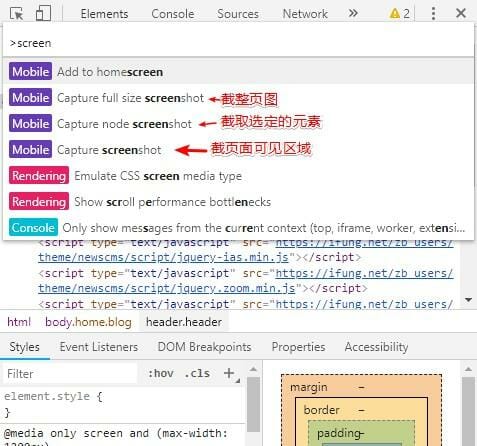Open the DevTools three-dot menu

point(433,13)
